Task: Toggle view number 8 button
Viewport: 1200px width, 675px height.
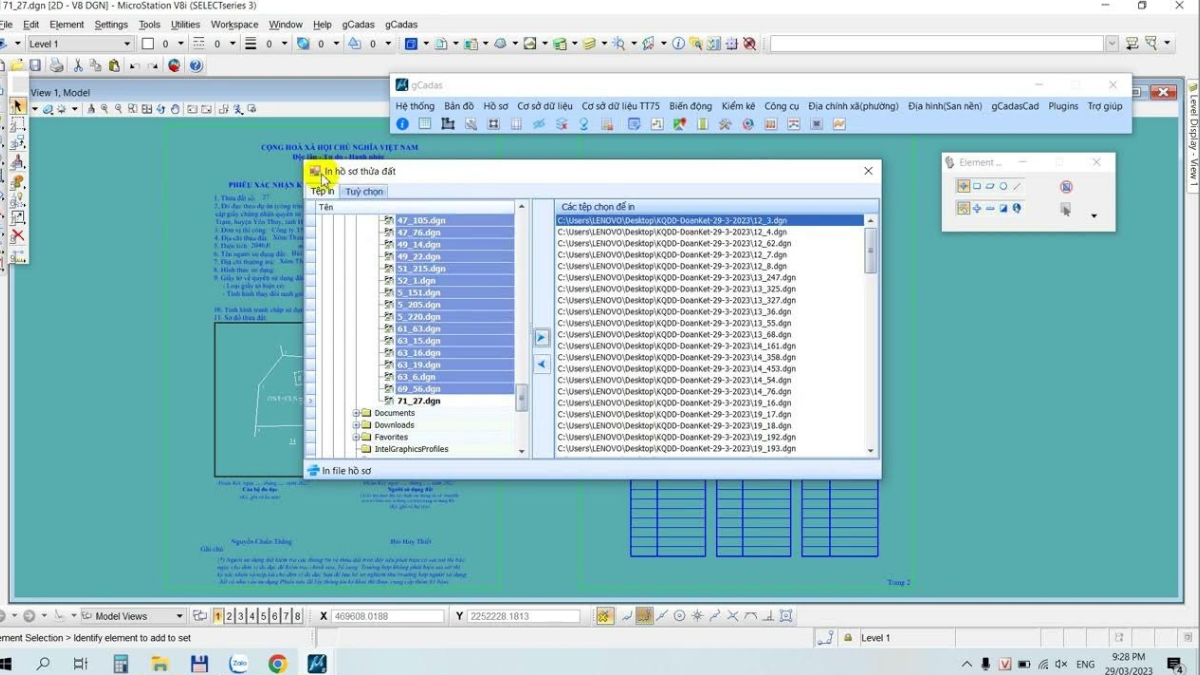Action: click(297, 616)
